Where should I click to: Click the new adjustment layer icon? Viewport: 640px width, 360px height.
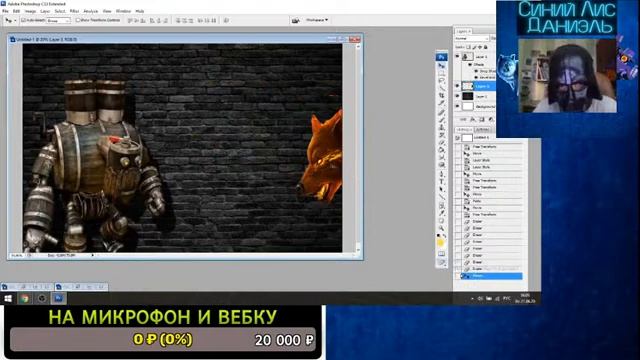coord(491,119)
